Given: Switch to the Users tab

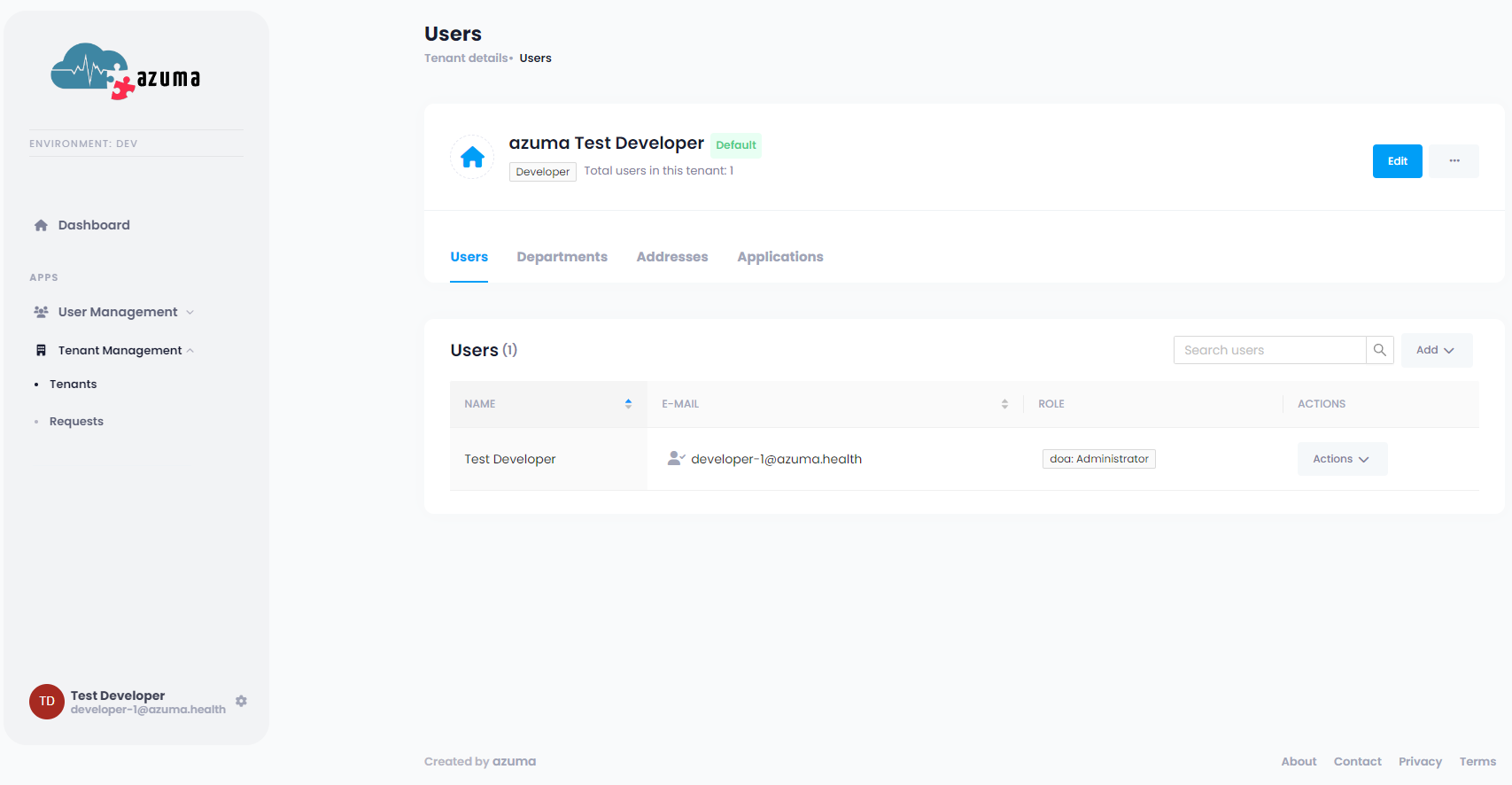Looking at the screenshot, I should click(x=469, y=257).
